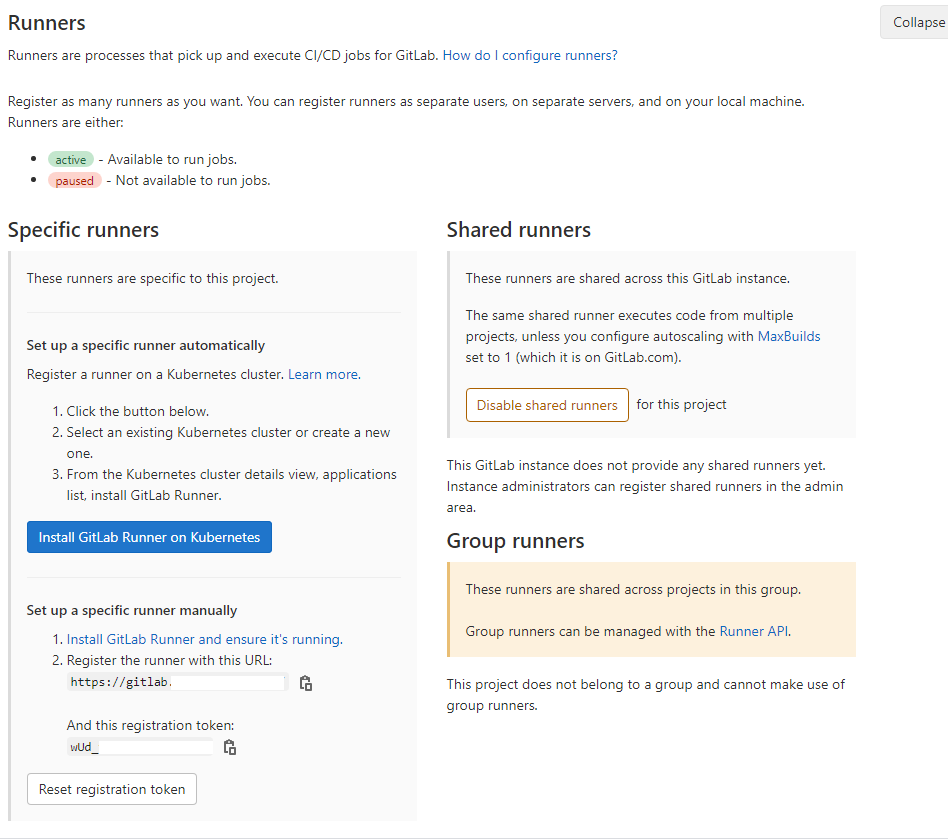Select the https://gitlab URL field
Screen dimensions: 948x840
tap(177, 682)
